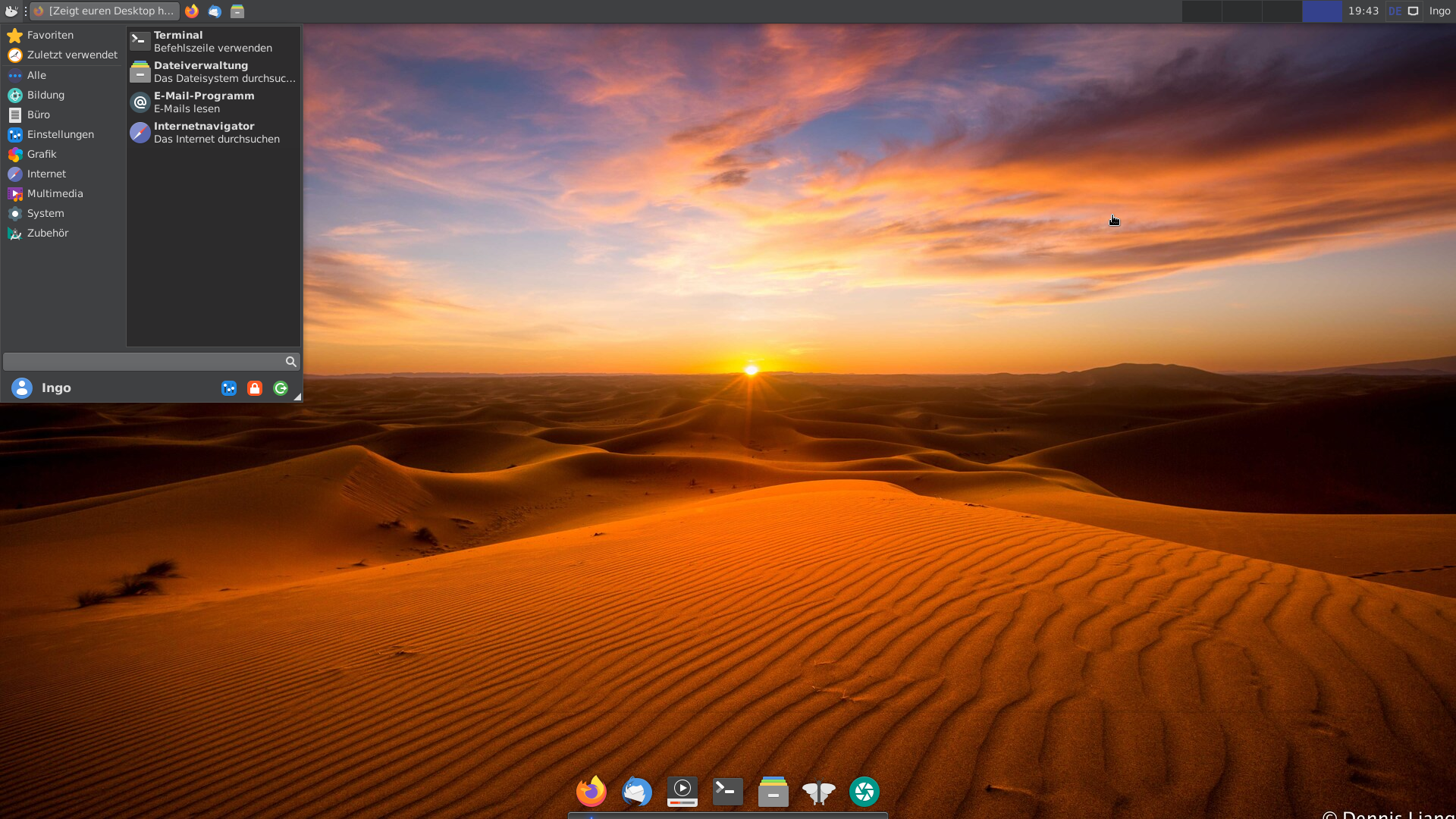Switch to the first workspace
The image size is (1456, 819).
pyautogui.click(x=1202, y=11)
